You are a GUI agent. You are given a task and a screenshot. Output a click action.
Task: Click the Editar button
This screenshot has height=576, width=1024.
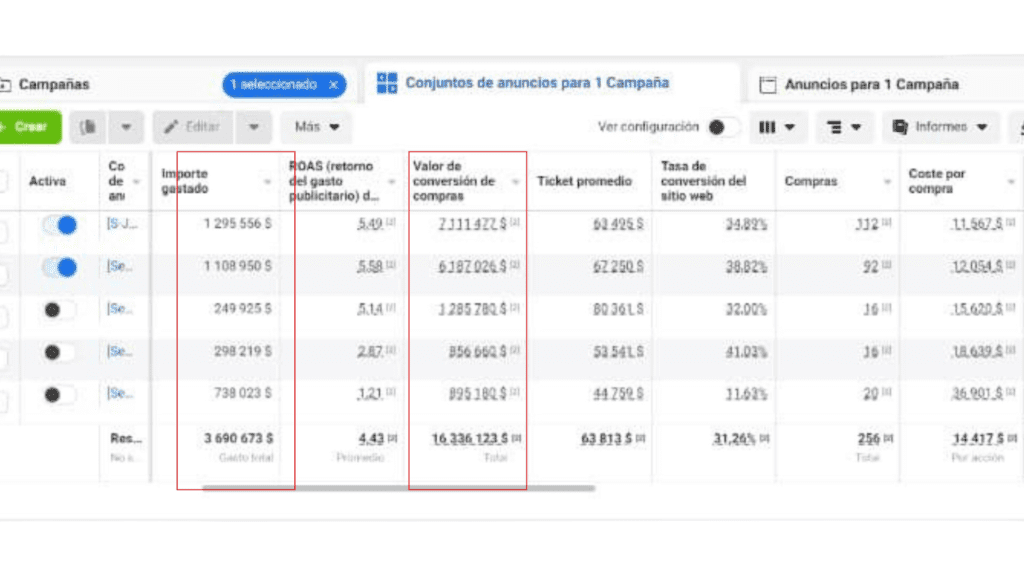tap(193, 127)
